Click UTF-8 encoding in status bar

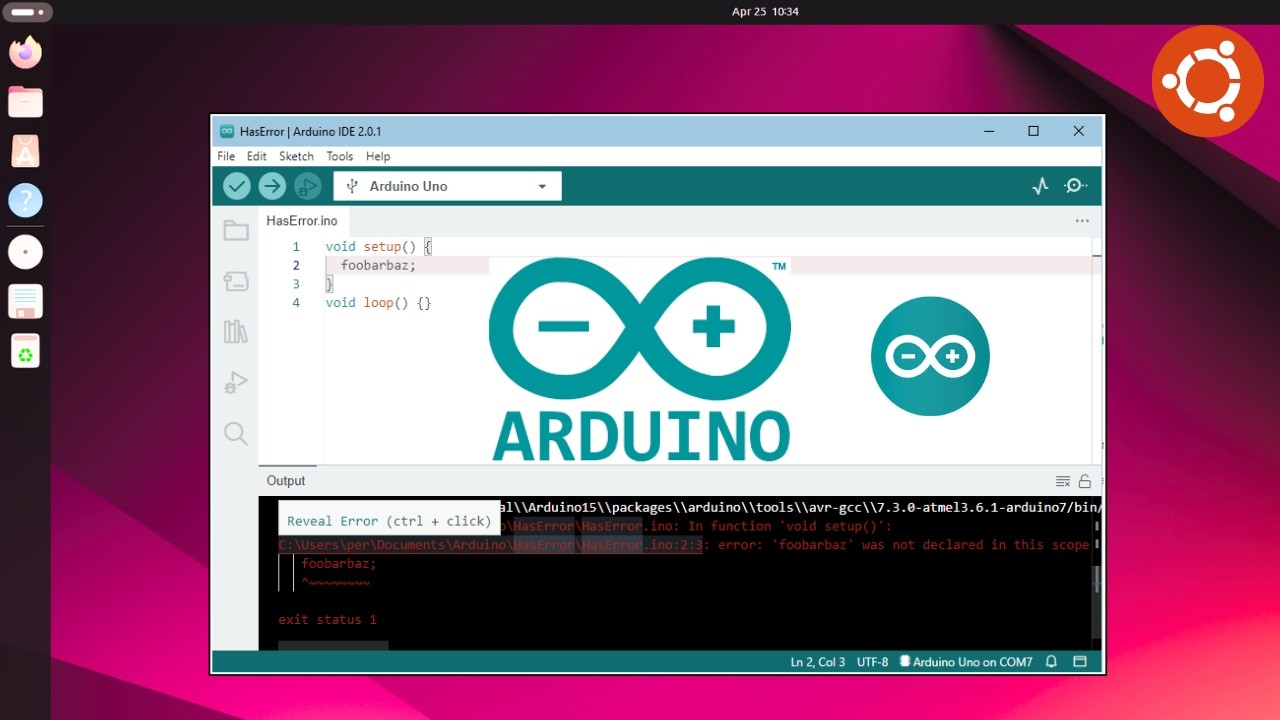(x=872, y=662)
